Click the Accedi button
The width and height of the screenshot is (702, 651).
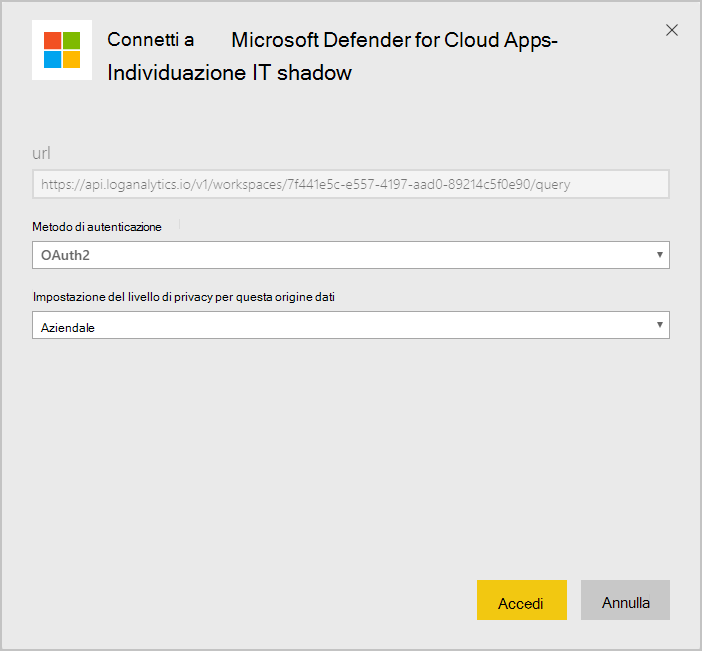pos(522,600)
